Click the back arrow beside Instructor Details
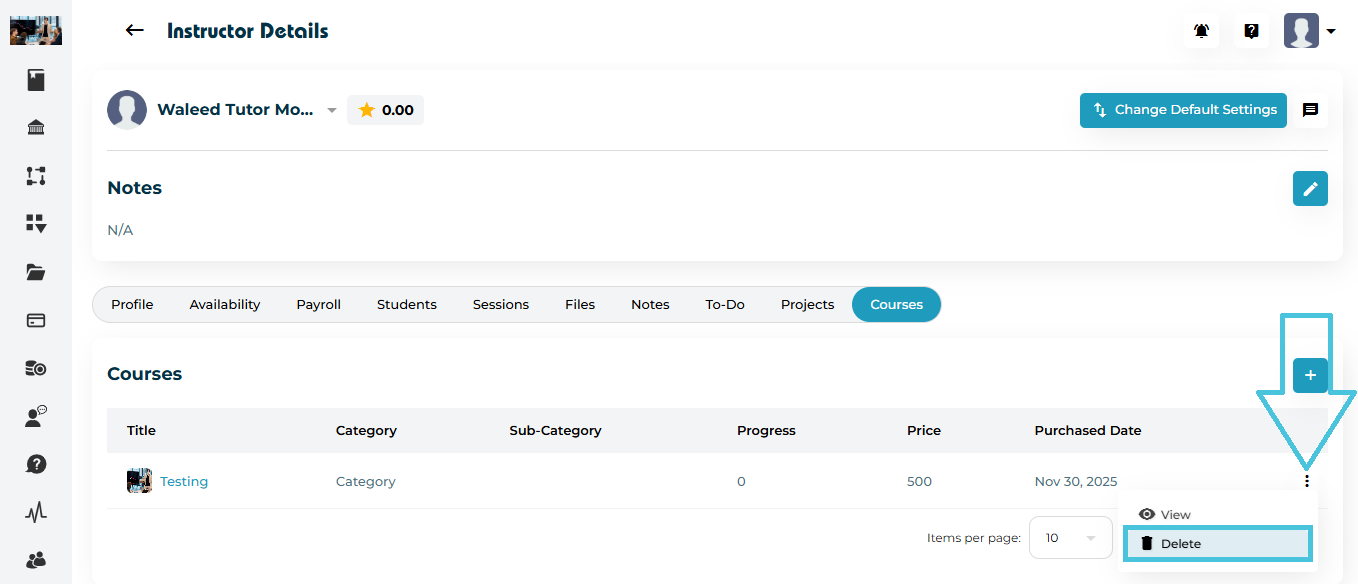The image size is (1358, 584). click(x=134, y=31)
